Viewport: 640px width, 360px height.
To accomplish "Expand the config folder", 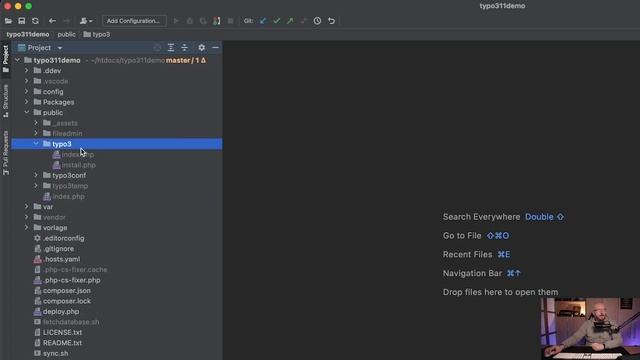I will pos(27,91).
